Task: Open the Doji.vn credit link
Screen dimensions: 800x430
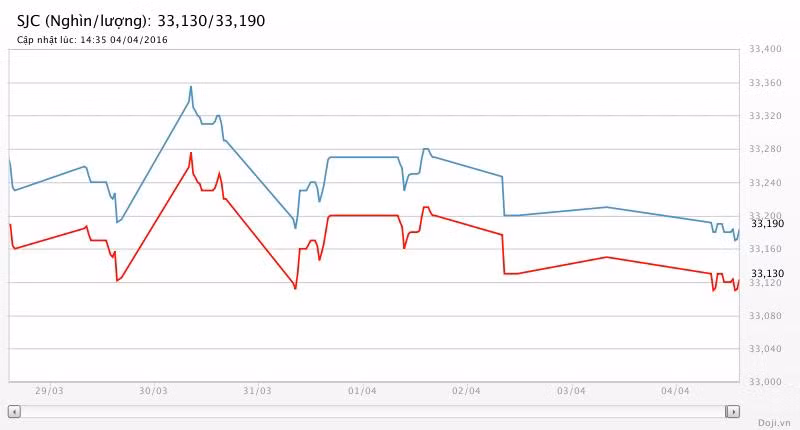Action: coord(774,422)
